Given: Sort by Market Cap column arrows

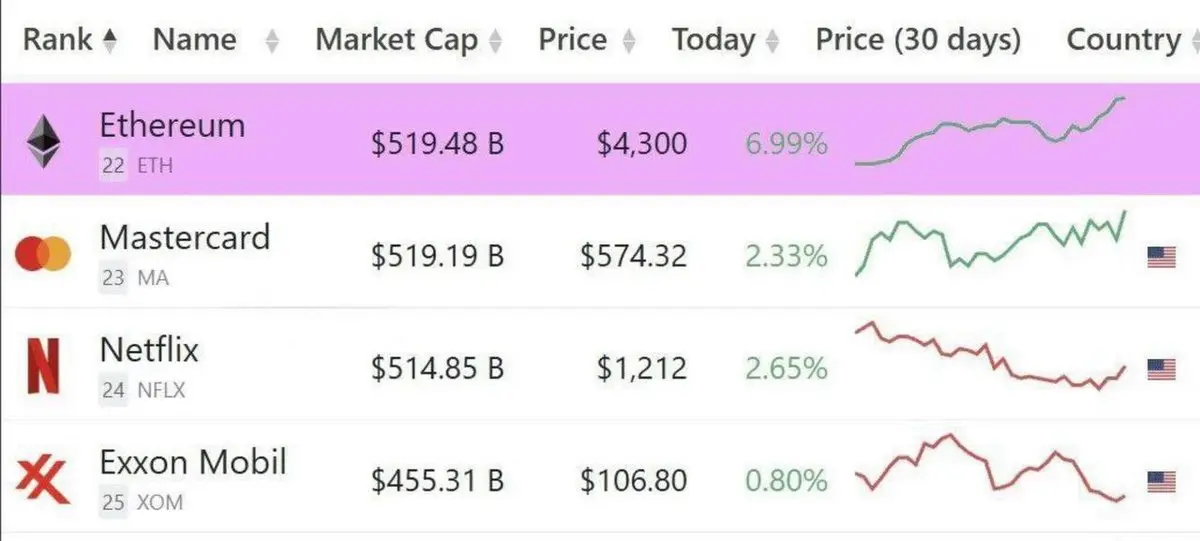Looking at the screenshot, I should 494,42.
